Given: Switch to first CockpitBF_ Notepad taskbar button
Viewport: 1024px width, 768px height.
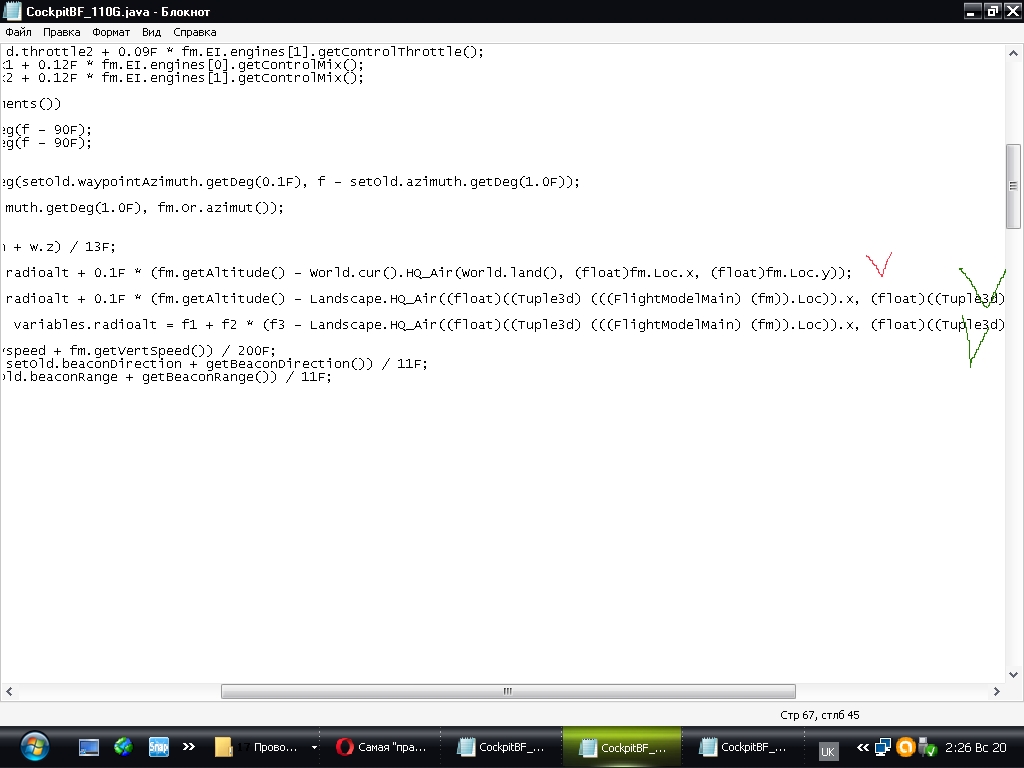Looking at the screenshot, I should tap(502, 747).
